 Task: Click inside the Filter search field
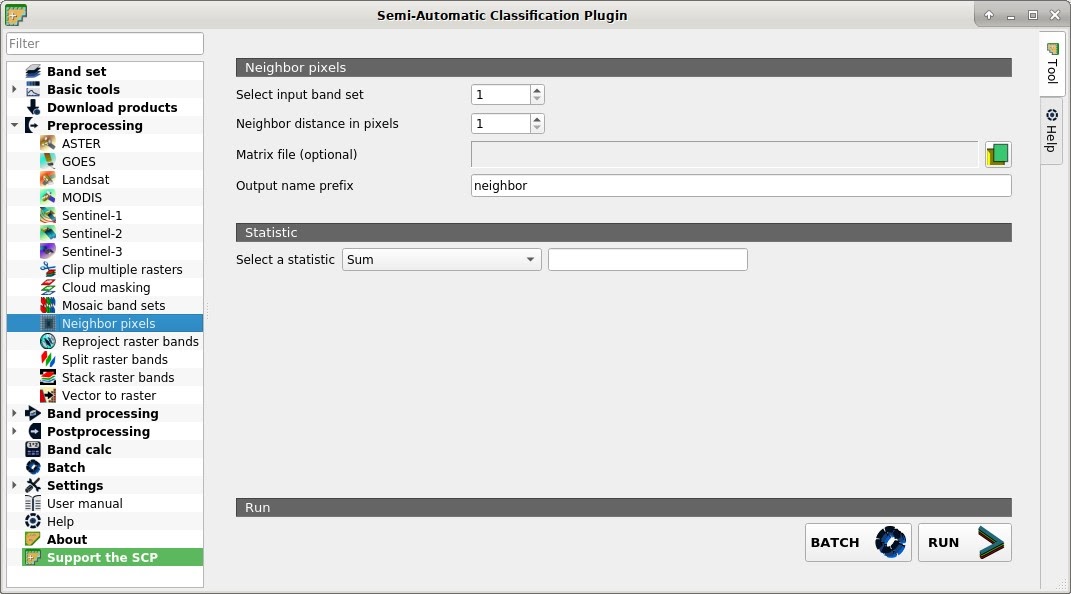click(104, 43)
